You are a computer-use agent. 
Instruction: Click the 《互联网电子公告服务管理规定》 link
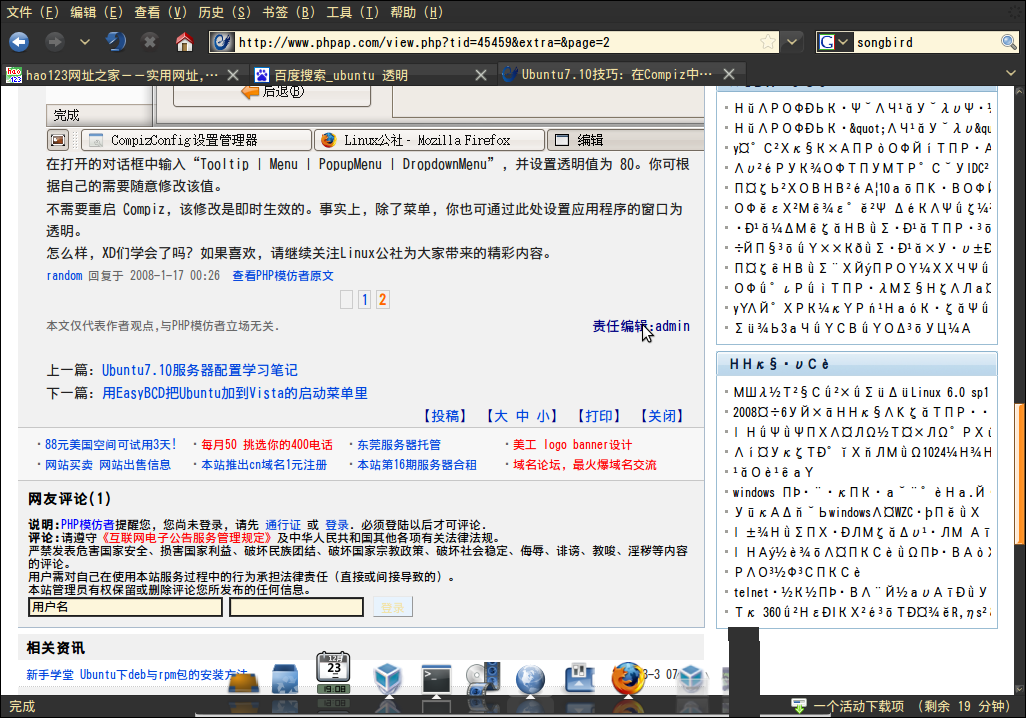point(185,538)
